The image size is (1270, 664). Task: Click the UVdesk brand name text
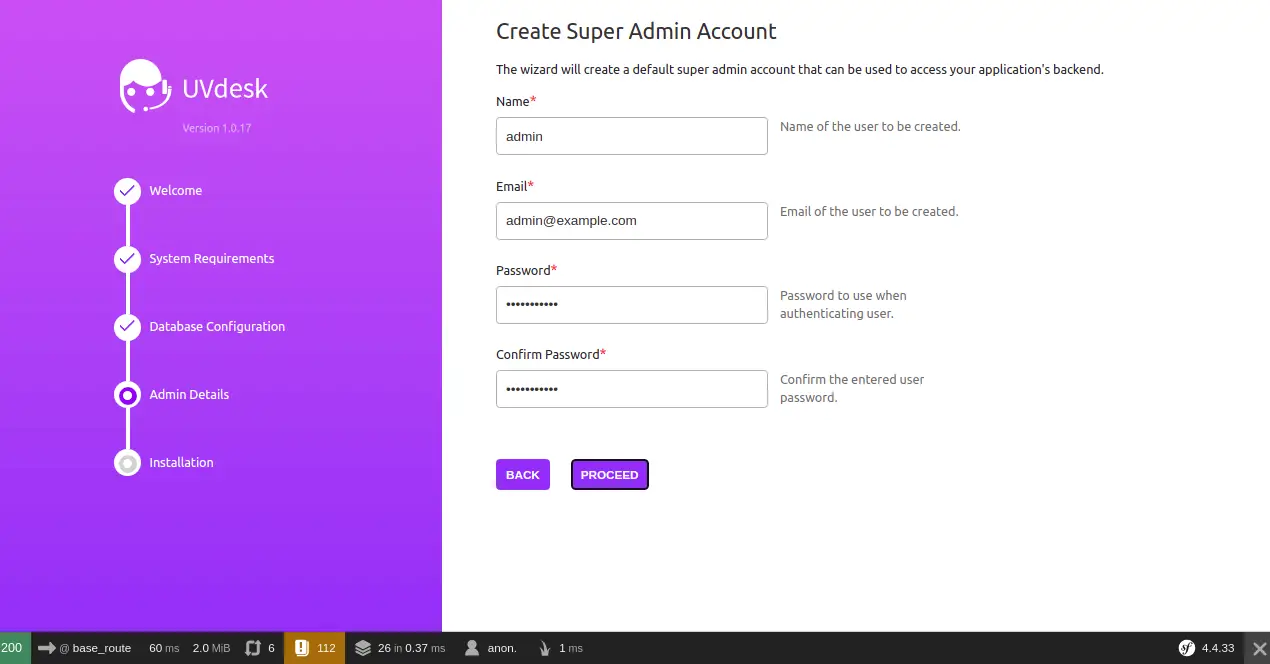point(225,89)
